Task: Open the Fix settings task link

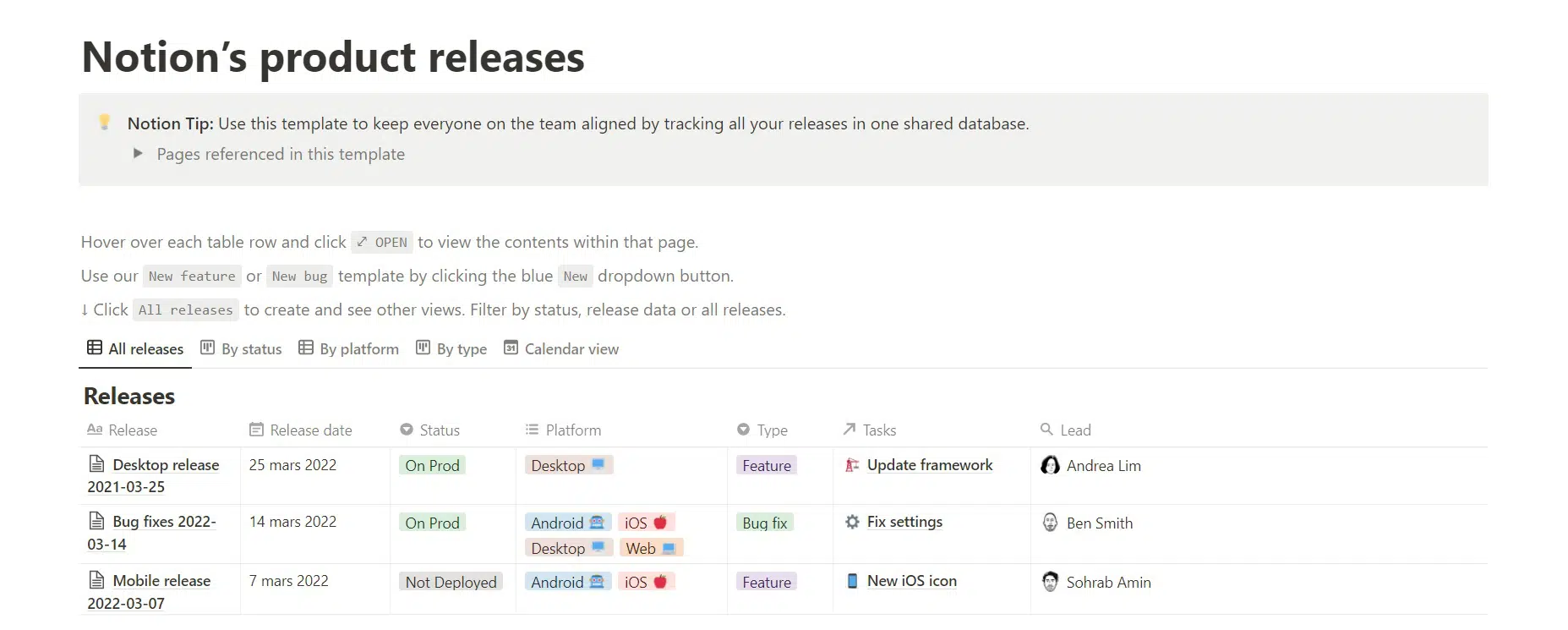Action: (904, 522)
